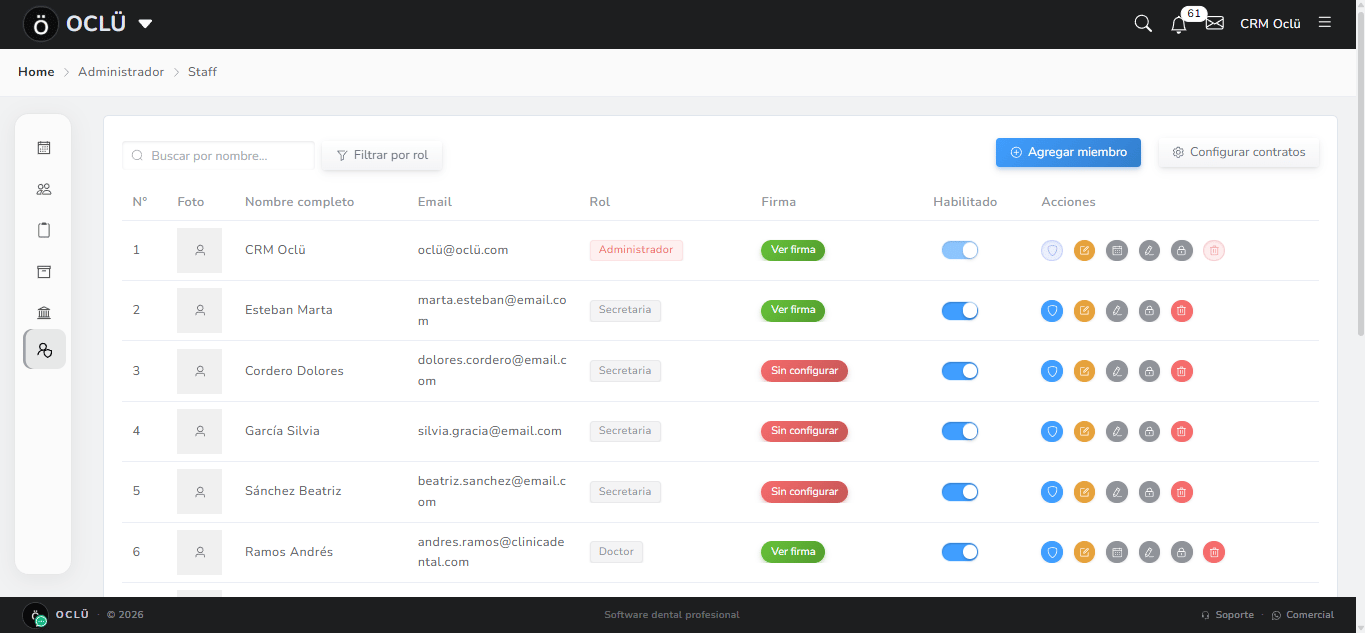Screen dimensions: 1365x633
Task: Open Configurar contratos
Action: pos(1239,152)
